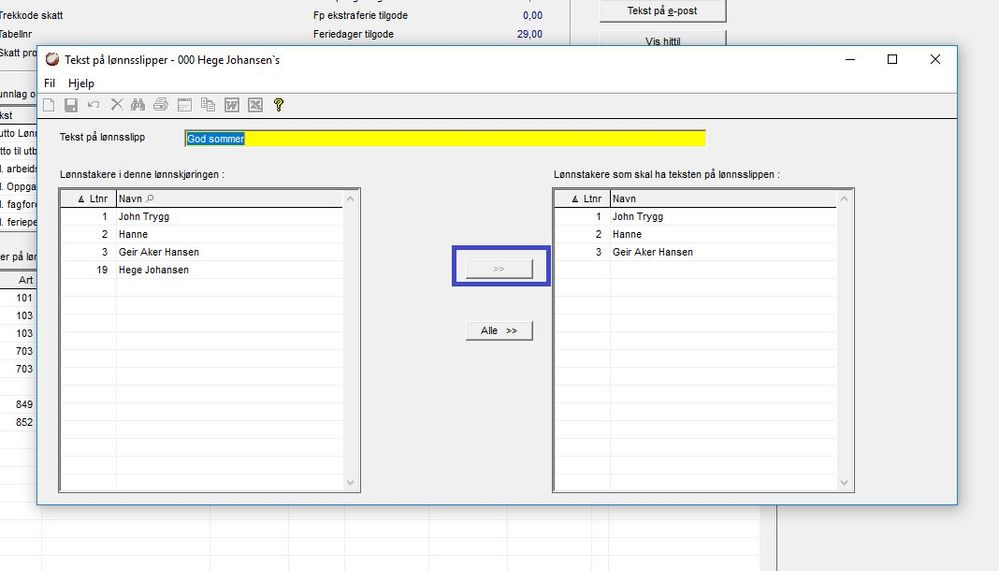Screen dimensions: 999x571
Task: Click Vis hittil button in background window
Action: [663, 40]
